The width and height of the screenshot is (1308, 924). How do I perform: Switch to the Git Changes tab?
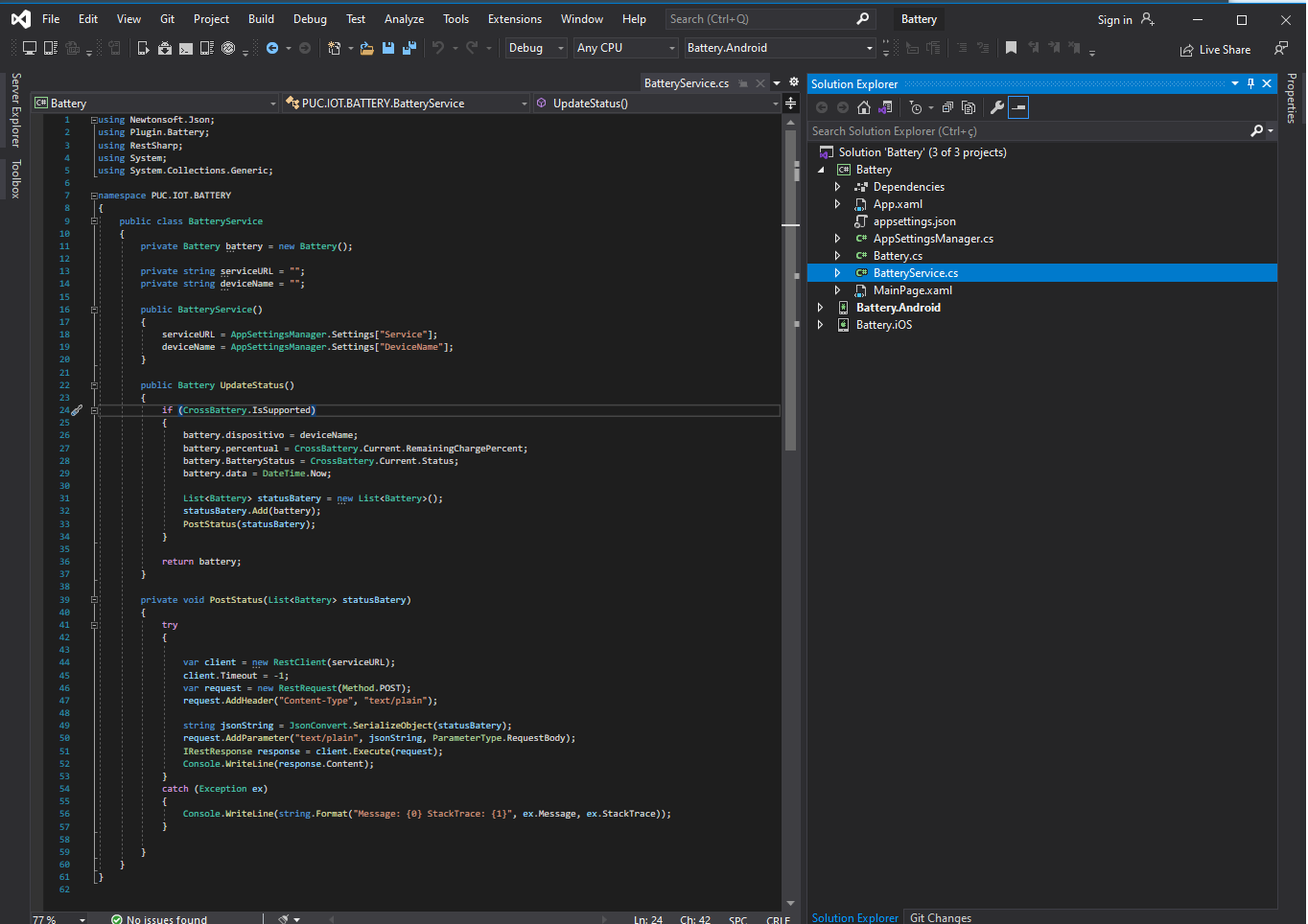[x=940, y=917]
